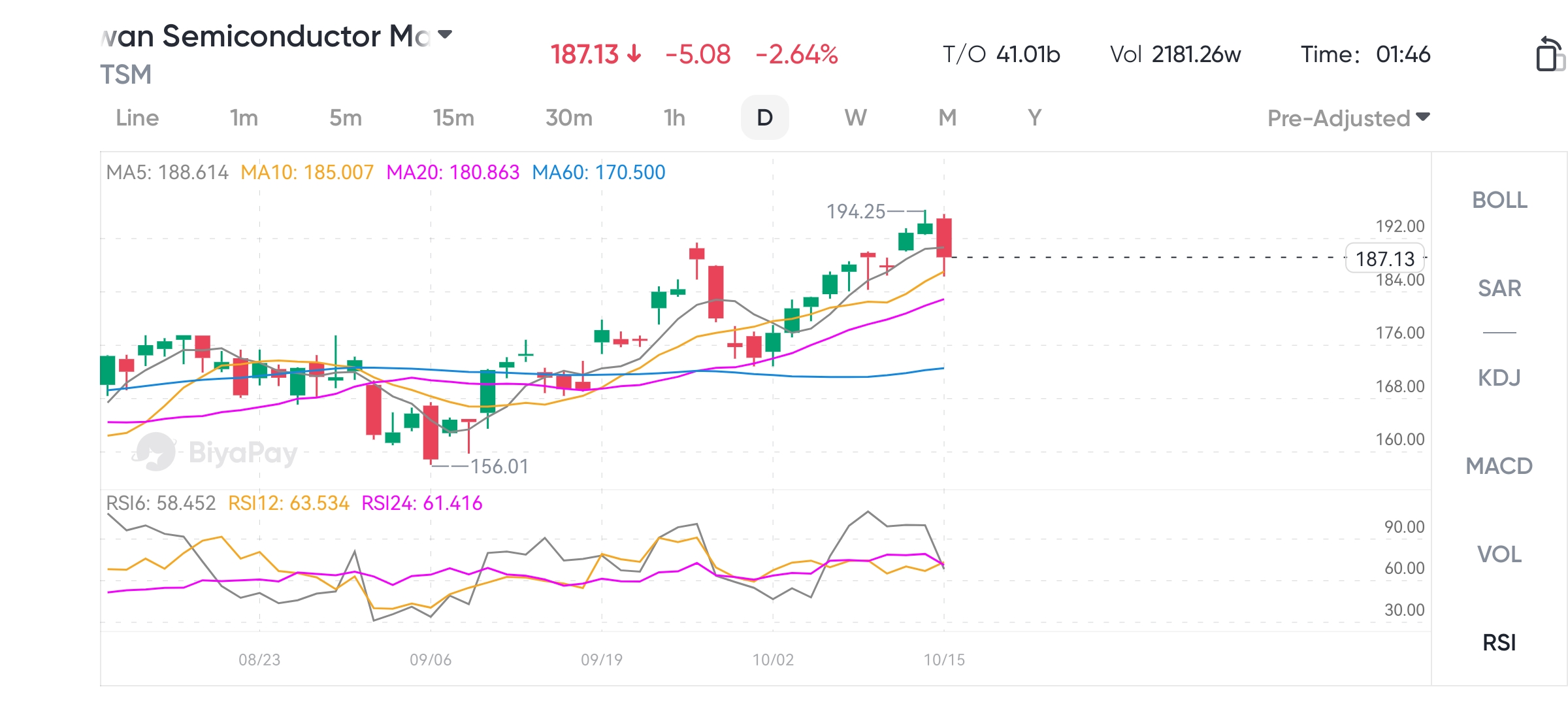Enable the BOLL indicator
The height and width of the screenshot is (706, 1568).
[1499, 200]
